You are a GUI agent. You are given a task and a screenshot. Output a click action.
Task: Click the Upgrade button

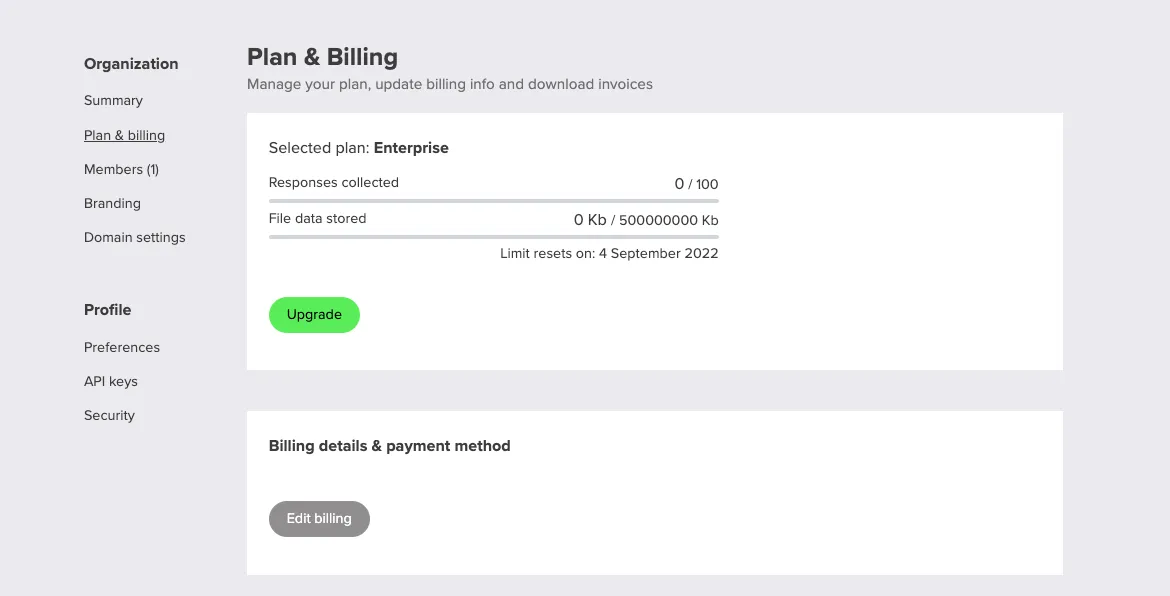314,314
